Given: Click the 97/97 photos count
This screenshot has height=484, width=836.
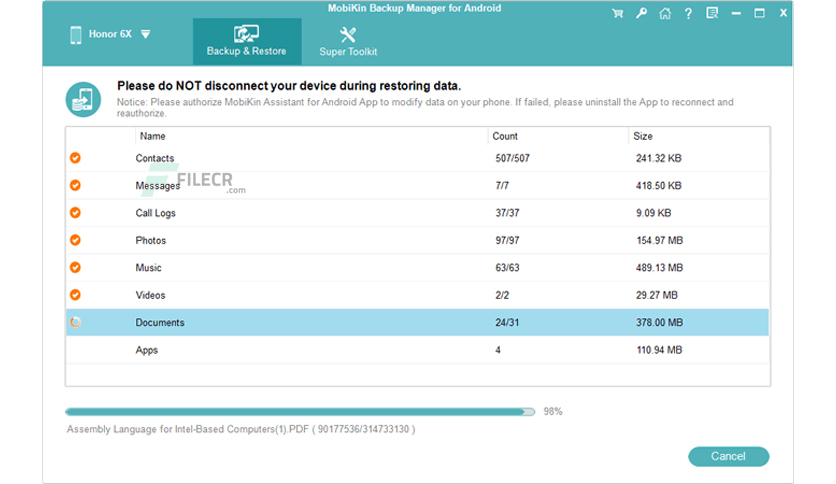Looking at the screenshot, I should (507, 240).
